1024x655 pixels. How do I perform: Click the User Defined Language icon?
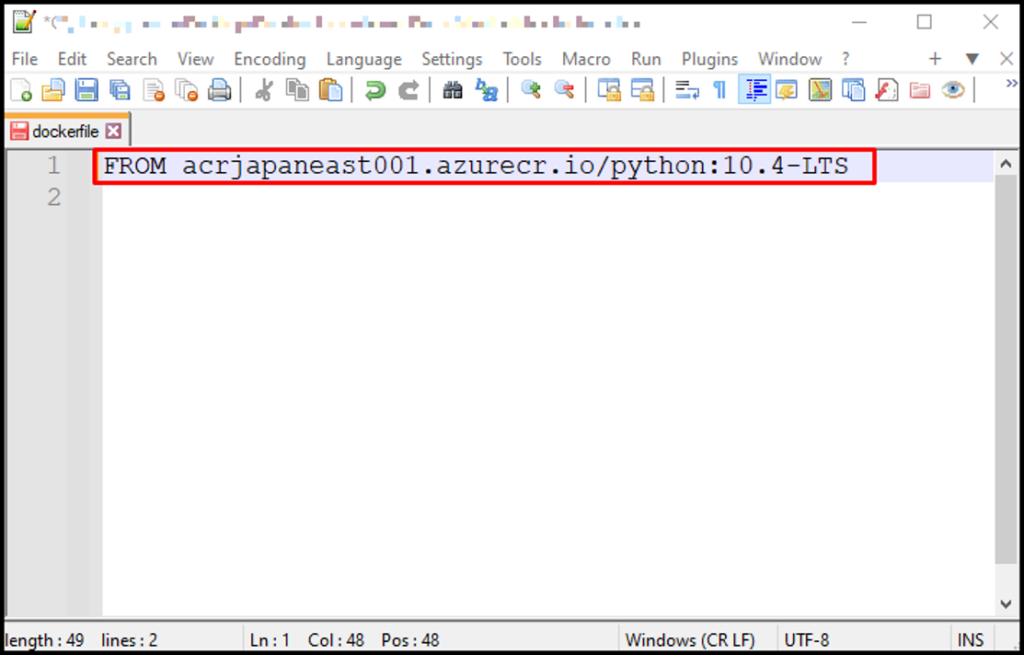tap(787, 90)
